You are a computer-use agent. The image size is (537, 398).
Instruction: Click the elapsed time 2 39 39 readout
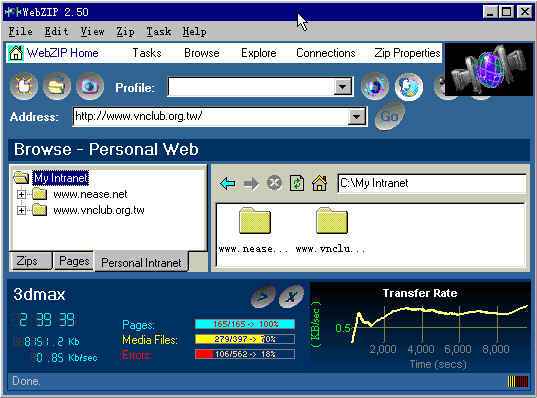tap(47, 320)
